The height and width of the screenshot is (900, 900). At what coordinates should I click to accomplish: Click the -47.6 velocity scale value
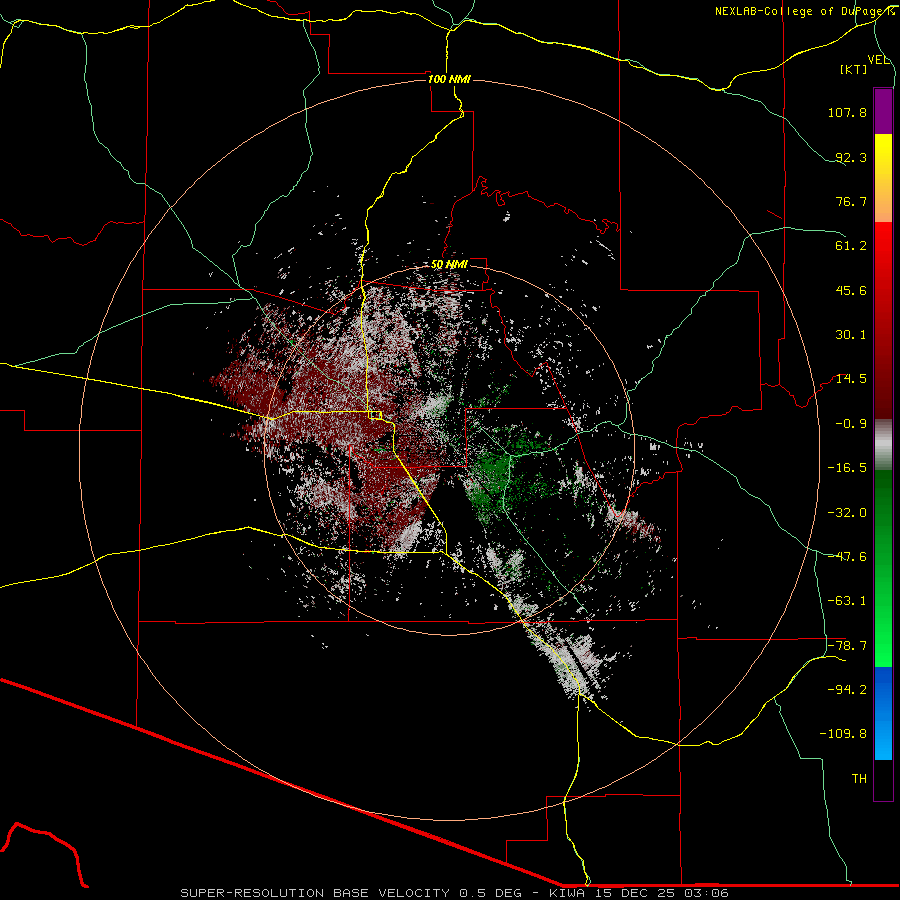(x=847, y=557)
